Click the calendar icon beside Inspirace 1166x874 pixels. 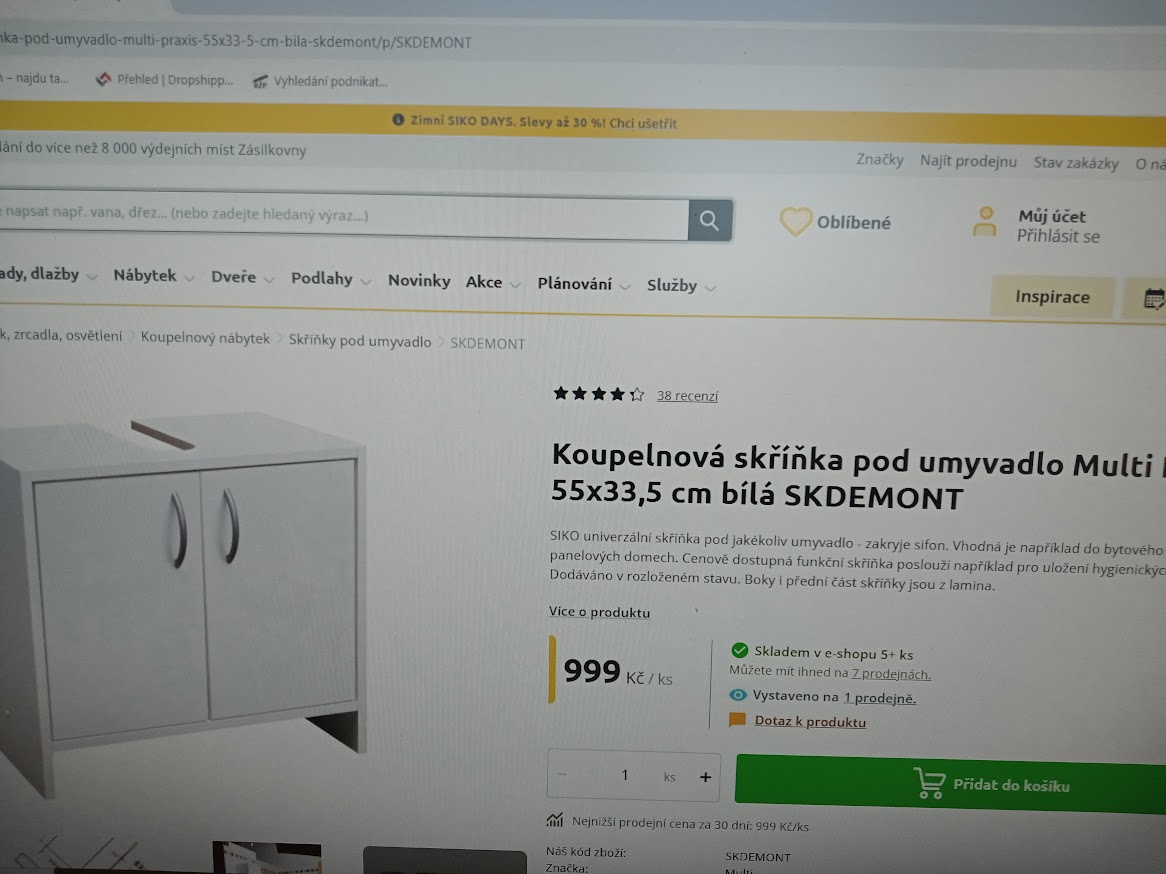[x=1153, y=299]
